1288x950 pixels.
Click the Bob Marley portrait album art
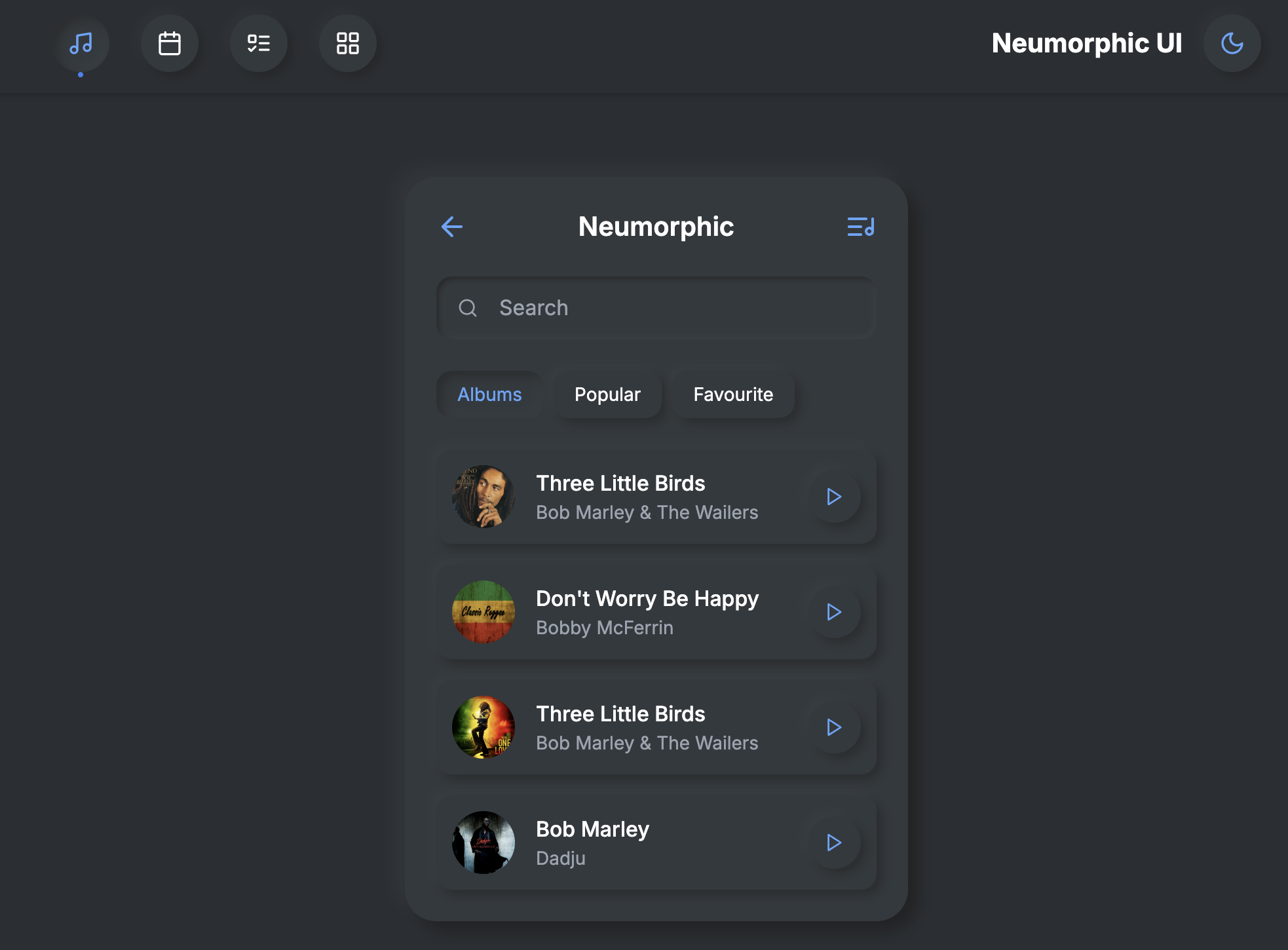483,497
